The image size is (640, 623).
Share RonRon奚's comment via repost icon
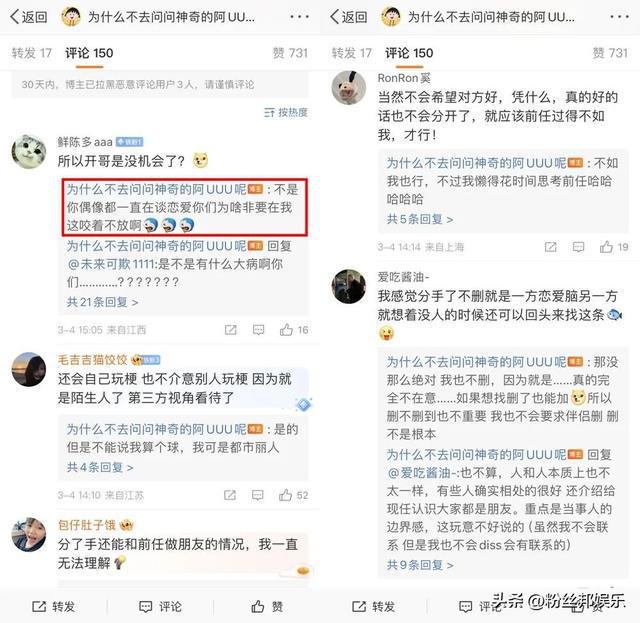click(551, 247)
